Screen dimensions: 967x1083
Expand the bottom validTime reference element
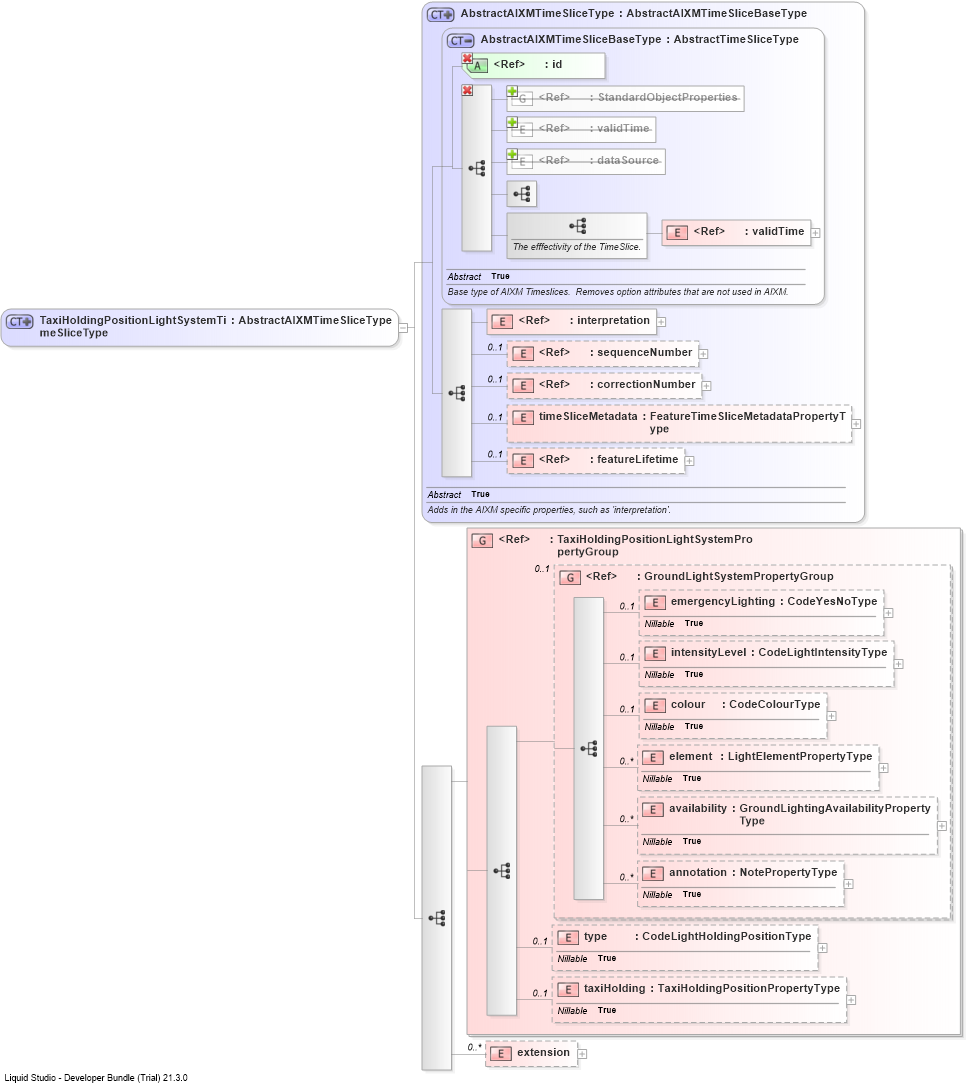[x=816, y=233]
